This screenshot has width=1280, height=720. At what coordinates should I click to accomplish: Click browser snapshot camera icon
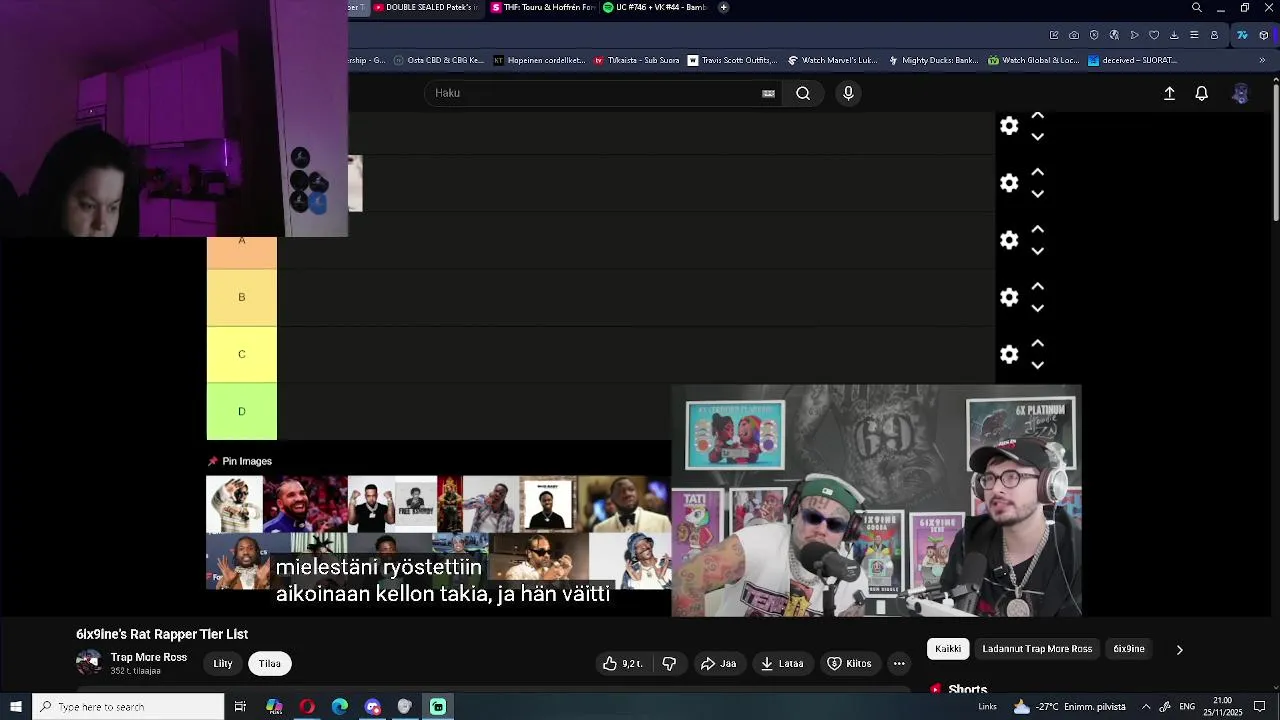tap(1074, 35)
